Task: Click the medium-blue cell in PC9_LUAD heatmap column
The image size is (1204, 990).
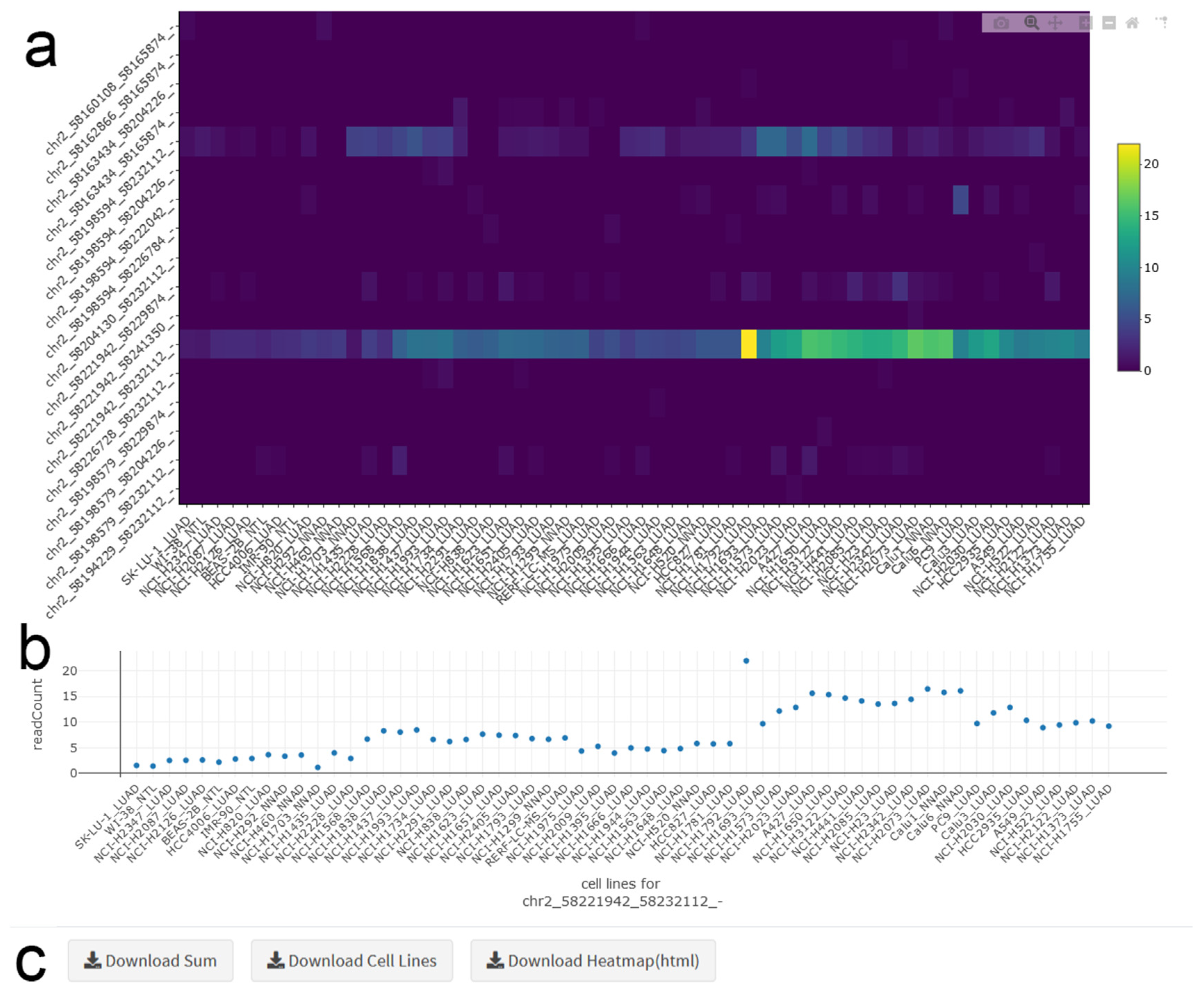Action: (960, 200)
